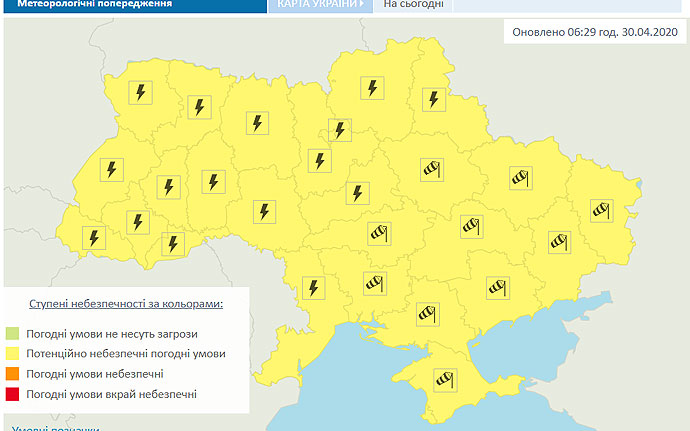690x431 pixels.
Task: Click the Оновлено 06:29 timestamp box
Action: click(x=596, y=31)
